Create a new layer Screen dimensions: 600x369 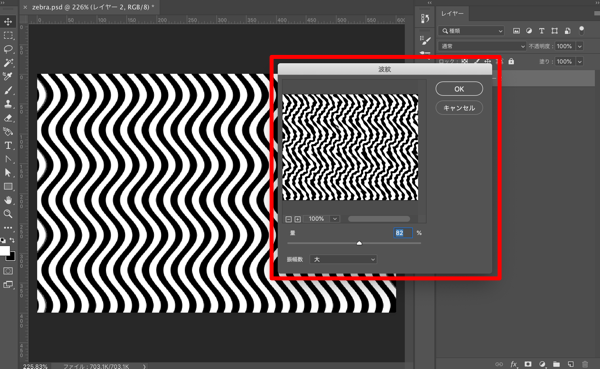pos(571,364)
